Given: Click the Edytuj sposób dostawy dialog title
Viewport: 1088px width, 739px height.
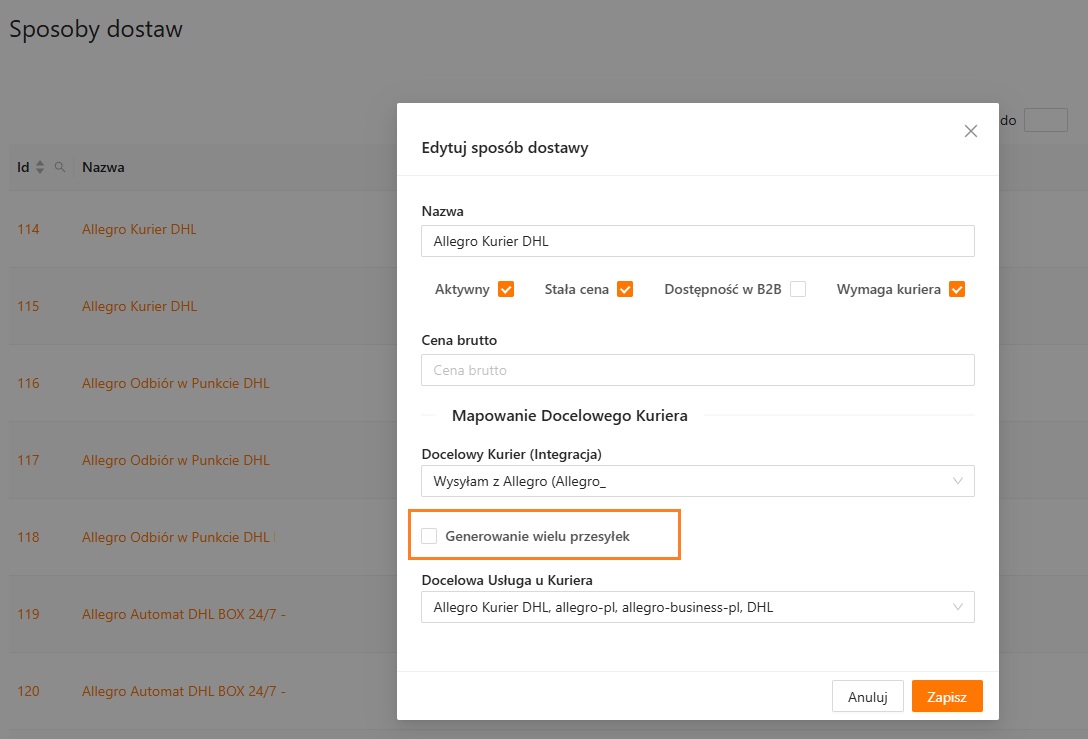Looking at the screenshot, I should pos(505,148).
